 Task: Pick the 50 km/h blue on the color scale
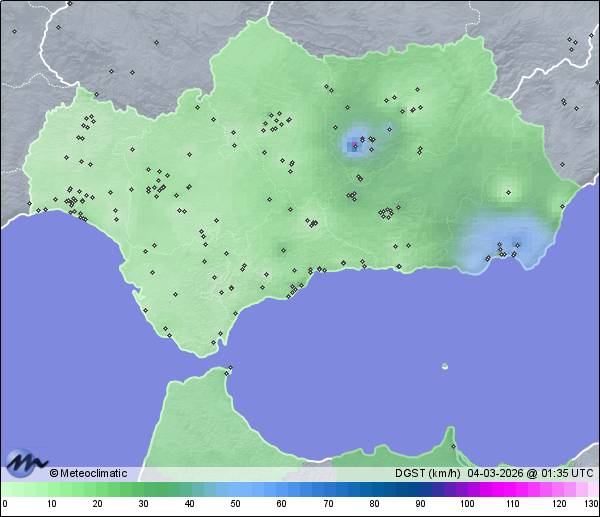click(x=236, y=489)
